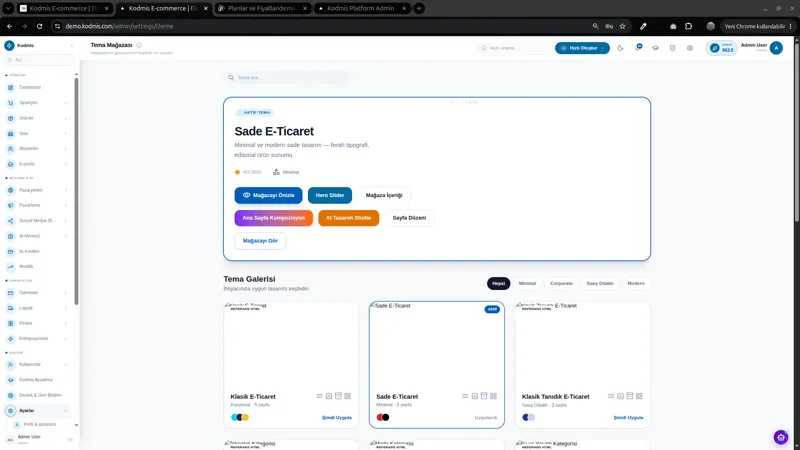800x450 pixels.
Task: Click the Sosyal Medya share icon
Action: click(11, 220)
